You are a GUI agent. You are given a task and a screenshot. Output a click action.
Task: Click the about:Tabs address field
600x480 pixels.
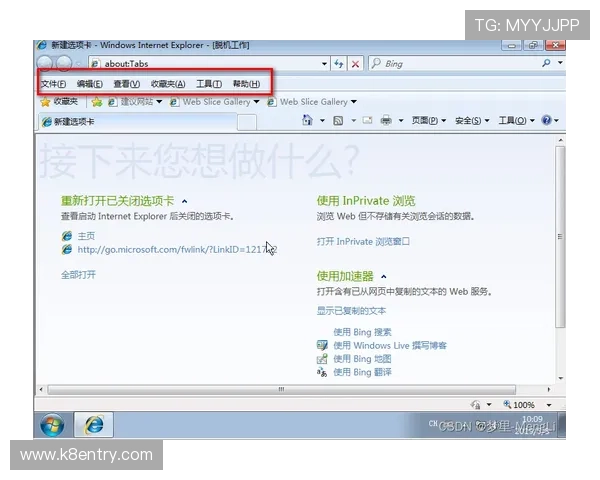(209, 64)
